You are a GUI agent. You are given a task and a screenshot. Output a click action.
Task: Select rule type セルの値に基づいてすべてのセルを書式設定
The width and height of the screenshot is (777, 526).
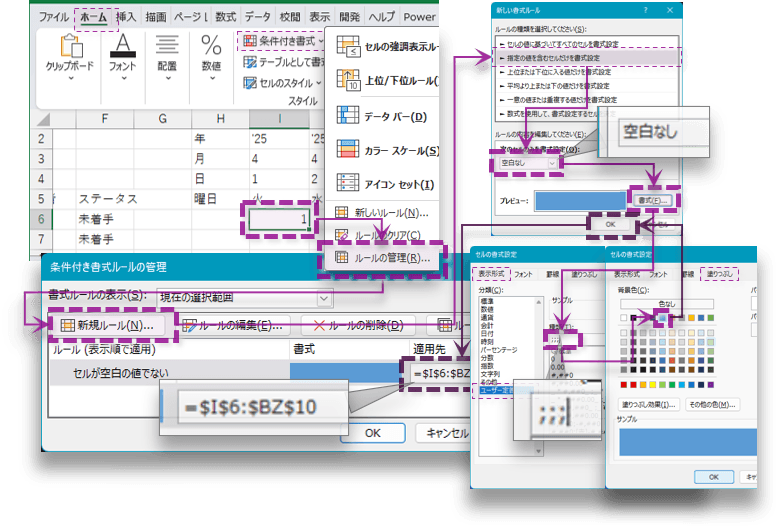click(586, 44)
